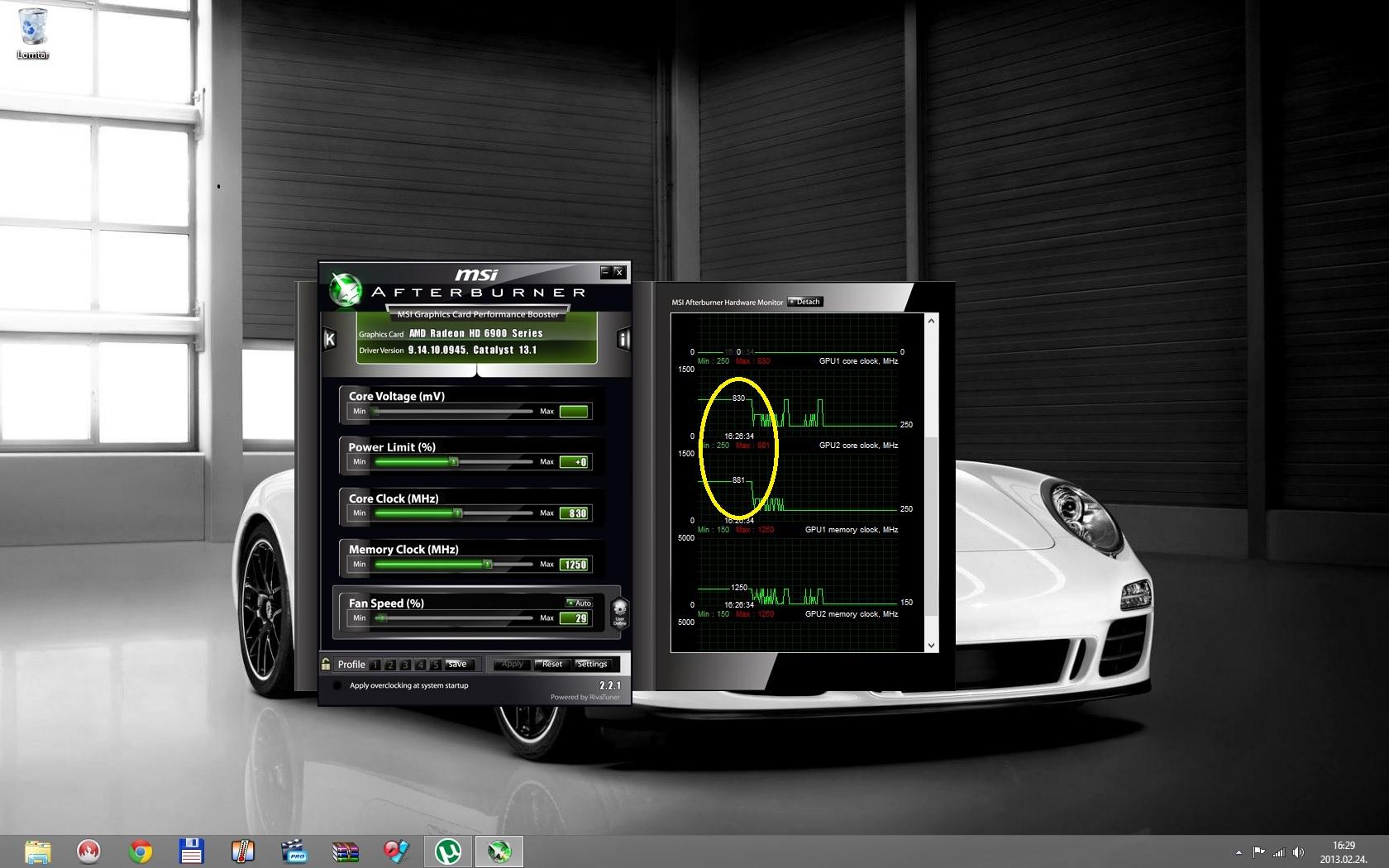The height and width of the screenshot is (868, 1389).
Task: Click the MSI Afterburner jet logo
Action: click(x=346, y=289)
